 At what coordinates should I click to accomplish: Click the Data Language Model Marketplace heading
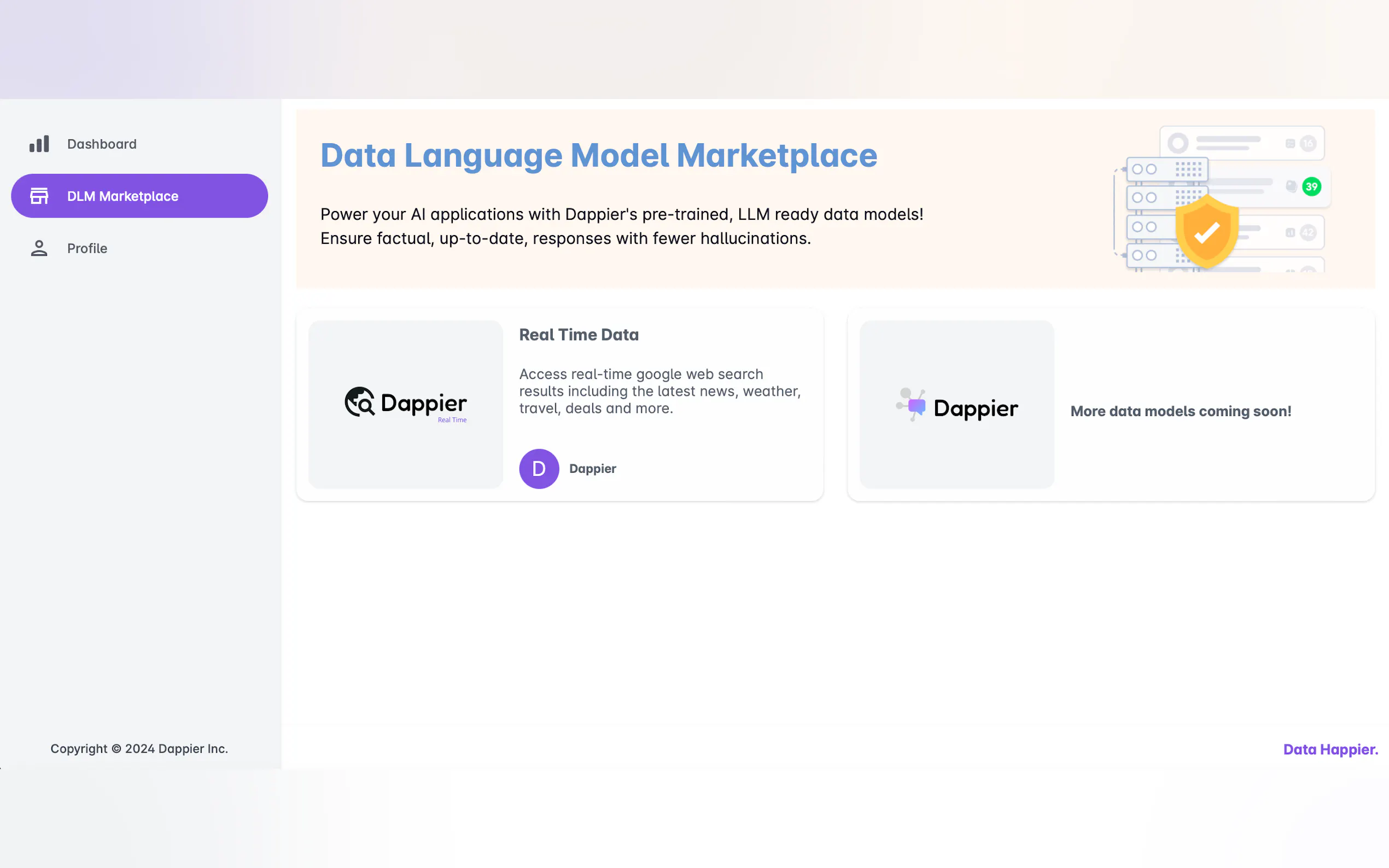coord(598,155)
